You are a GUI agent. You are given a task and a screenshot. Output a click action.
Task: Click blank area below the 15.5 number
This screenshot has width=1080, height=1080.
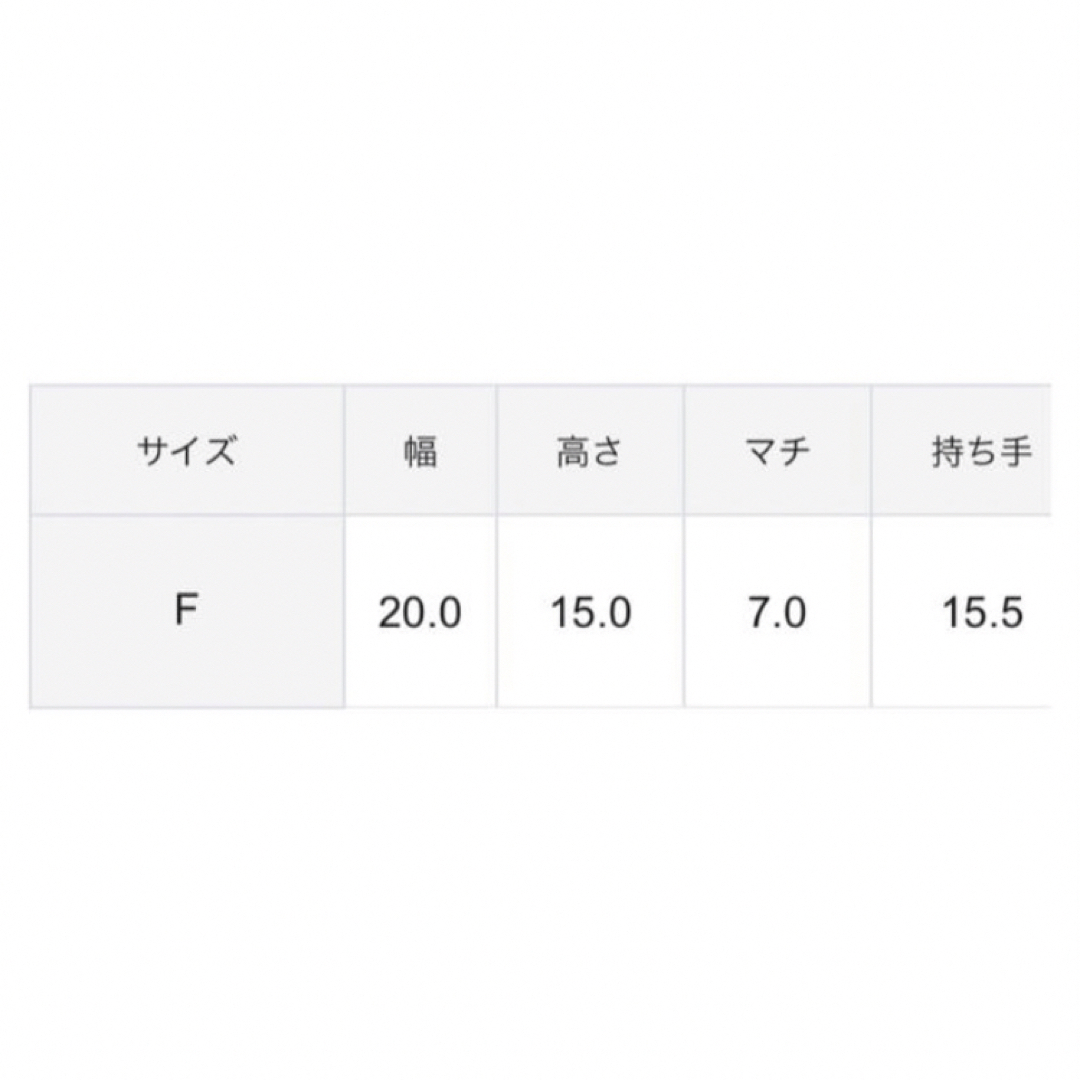coord(962,668)
